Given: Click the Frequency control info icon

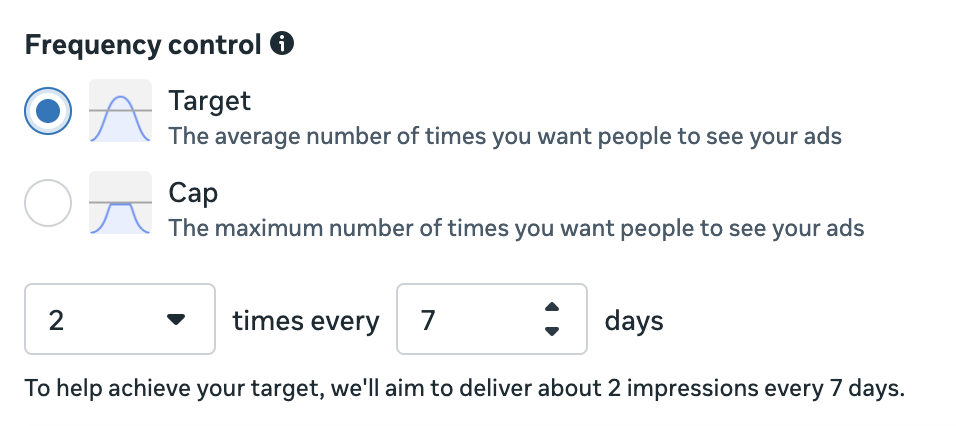Looking at the screenshot, I should pos(283,44).
